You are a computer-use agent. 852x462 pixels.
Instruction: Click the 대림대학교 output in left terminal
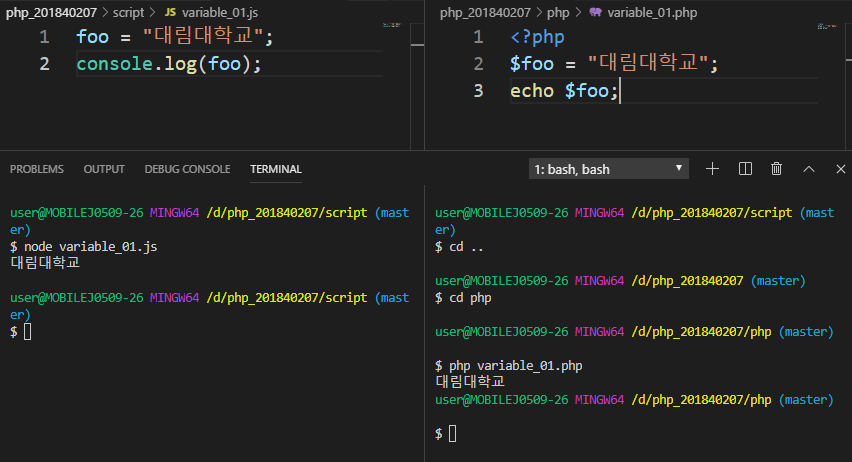pyautogui.click(x=45, y=263)
